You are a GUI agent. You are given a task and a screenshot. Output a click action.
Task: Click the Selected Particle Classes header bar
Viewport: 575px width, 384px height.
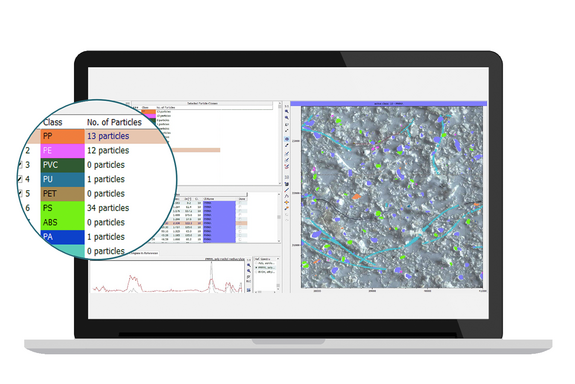click(x=202, y=103)
